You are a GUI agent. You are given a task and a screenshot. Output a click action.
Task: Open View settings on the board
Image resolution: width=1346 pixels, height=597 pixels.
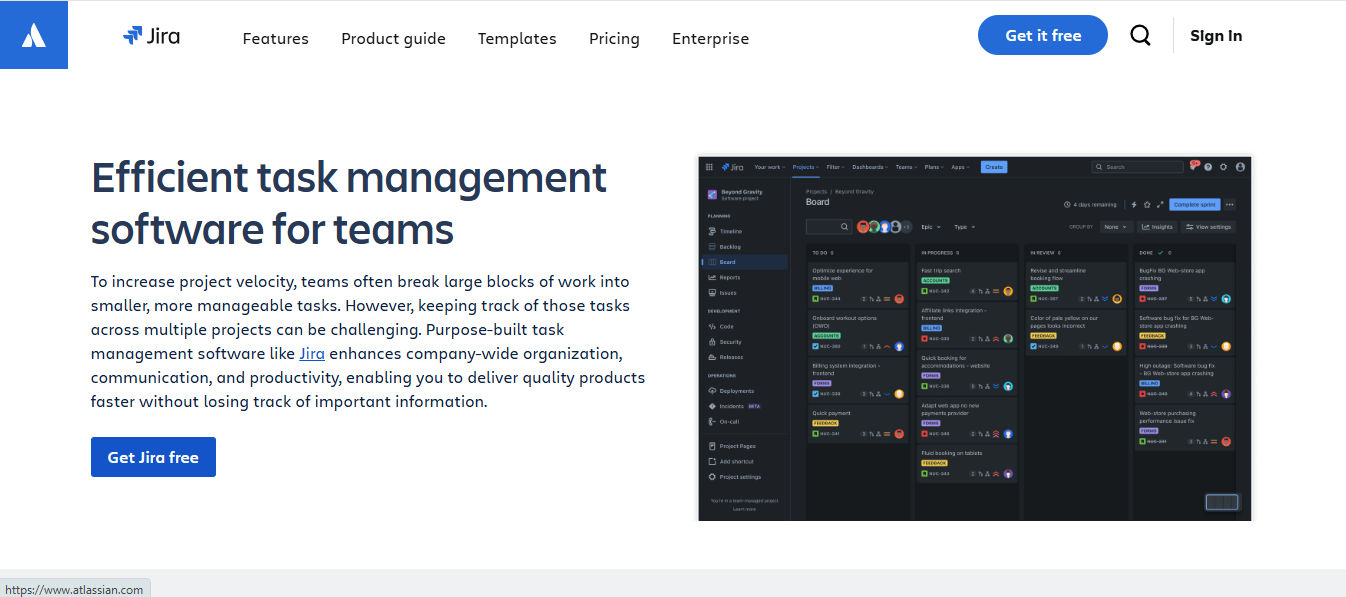coord(1209,227)
